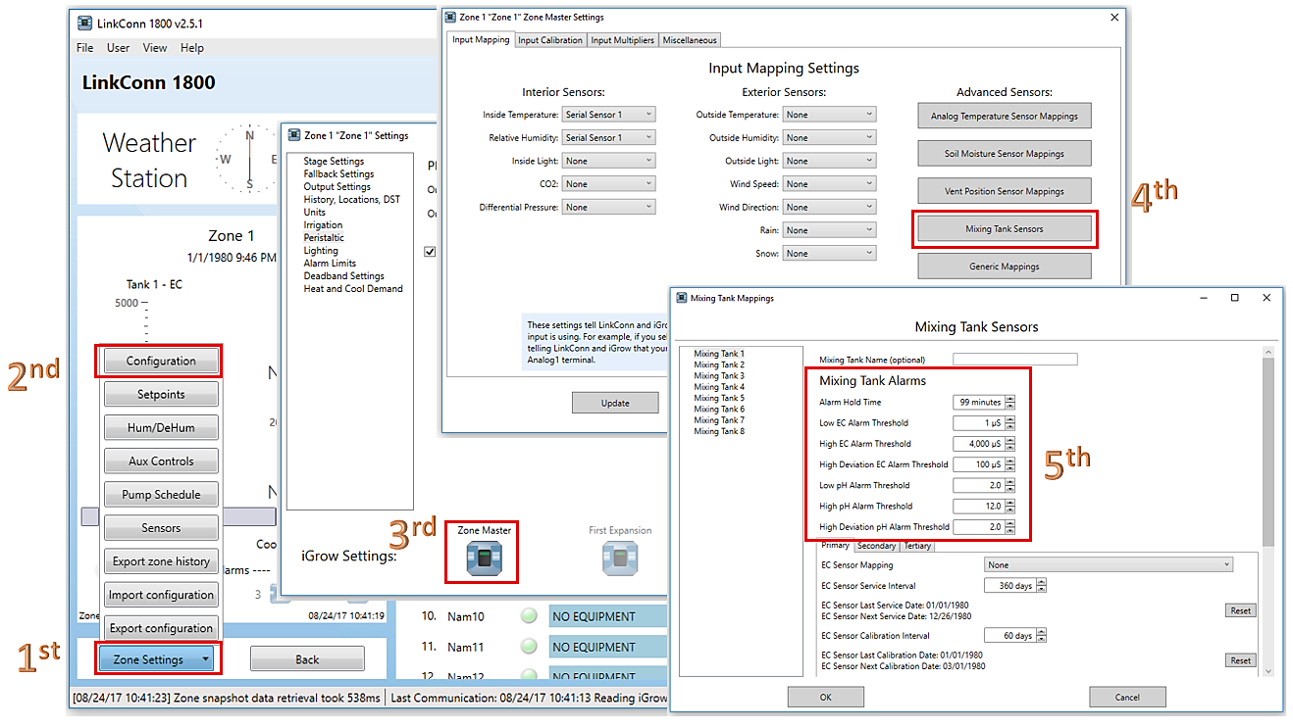Open the Wind Speed dropdown

[x=829, y=184]
